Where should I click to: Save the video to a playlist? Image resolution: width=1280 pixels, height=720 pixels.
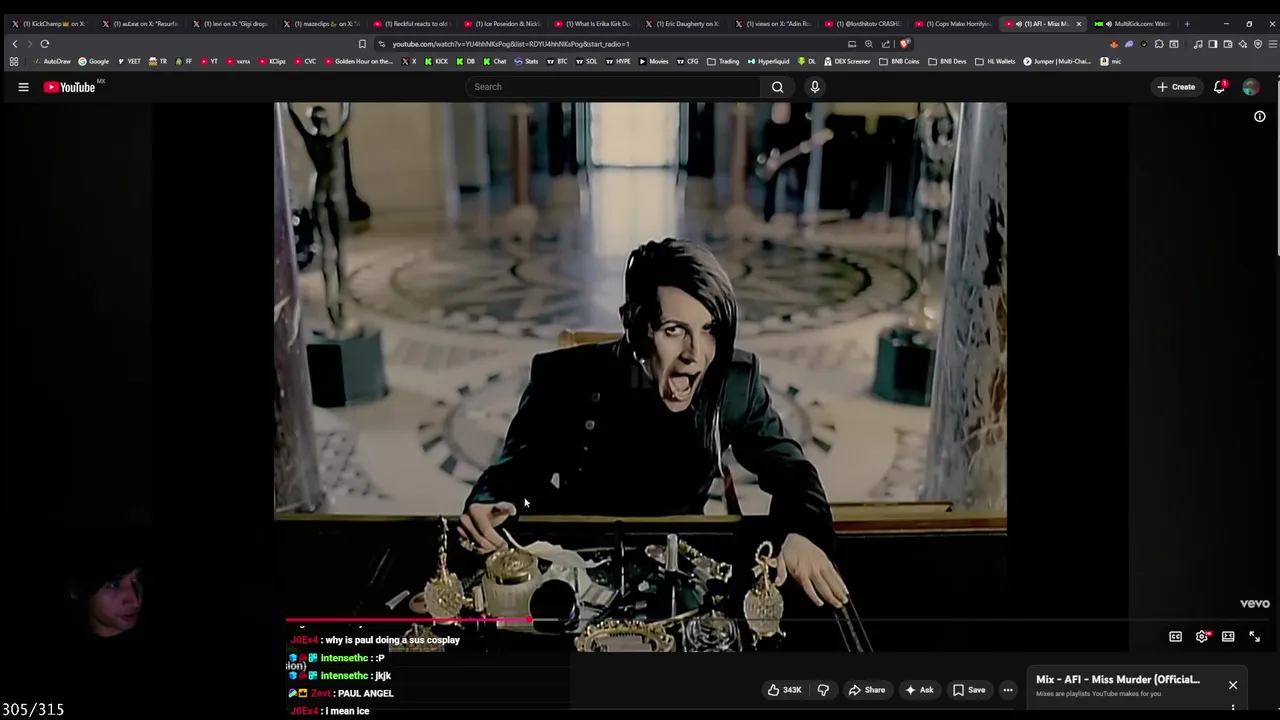coord(969,690)
